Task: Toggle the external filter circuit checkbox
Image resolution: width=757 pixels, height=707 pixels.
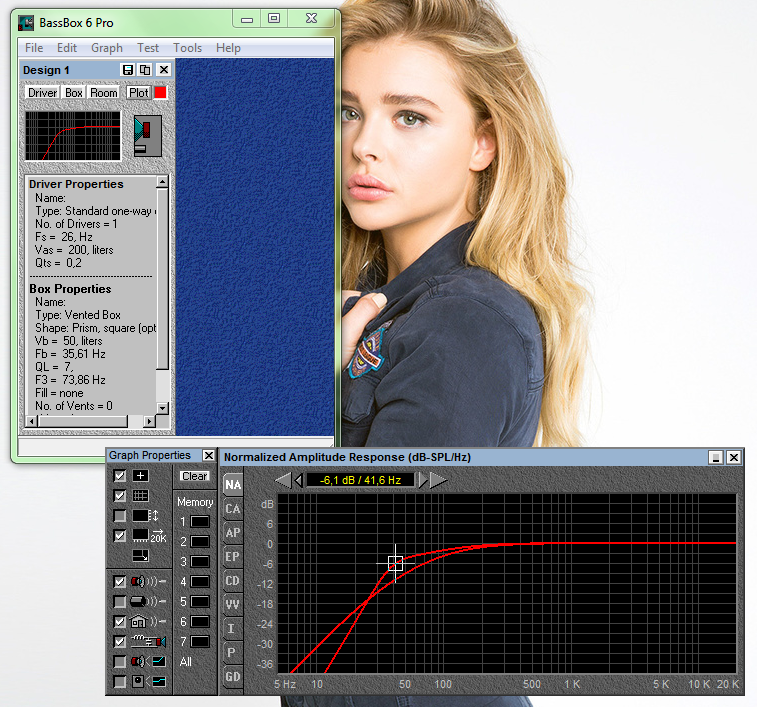Action: coord(120,642)
